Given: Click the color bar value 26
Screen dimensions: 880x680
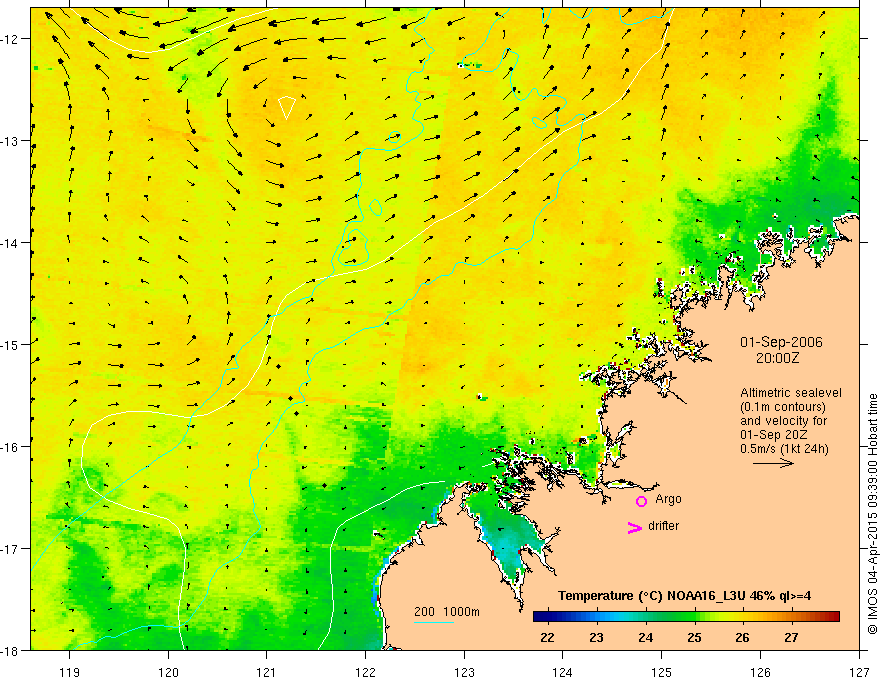Looking at the screenshot, I should (742, 637).
